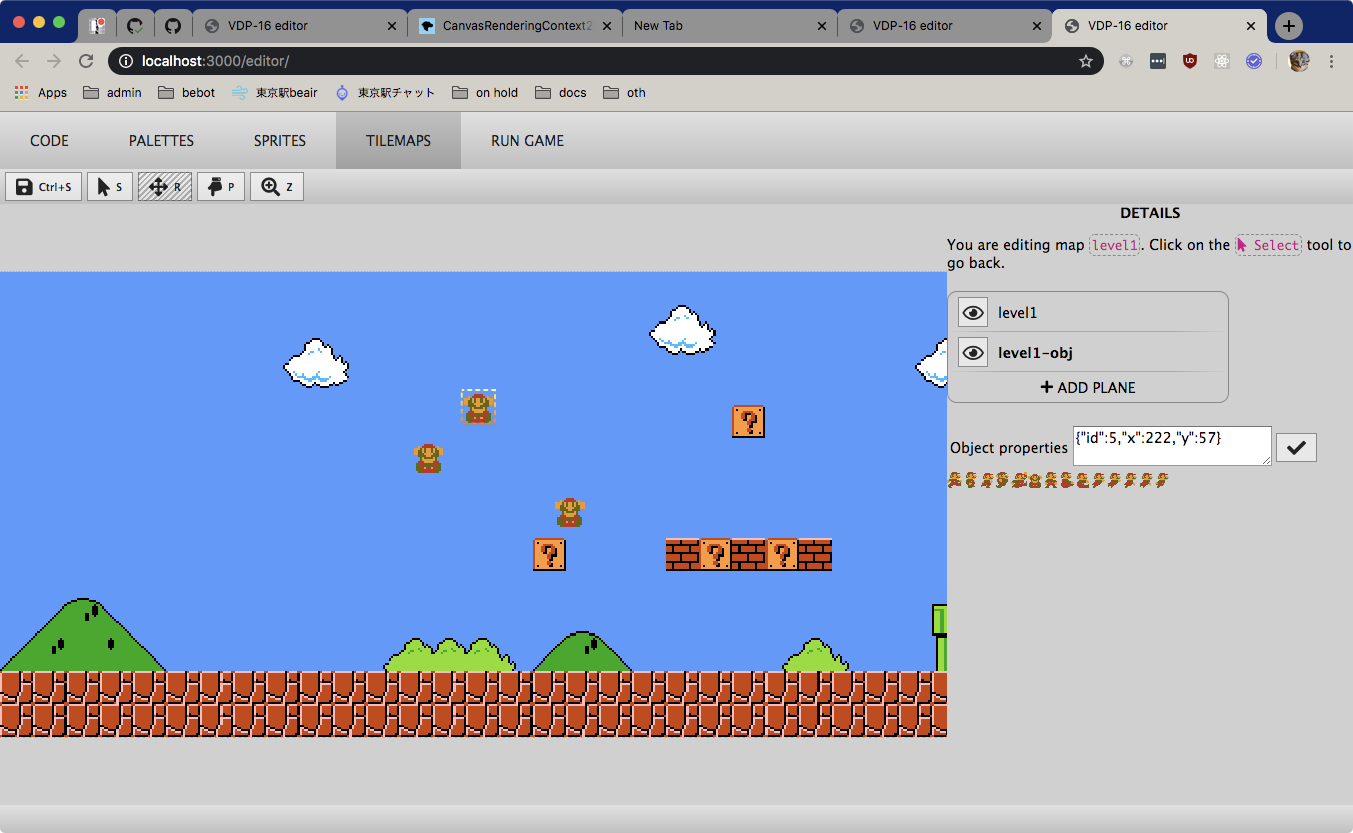The width and height of the screenshot is (1353, 833).
Task: Open the docs bookmark folder
Action: tap(561, 93)
